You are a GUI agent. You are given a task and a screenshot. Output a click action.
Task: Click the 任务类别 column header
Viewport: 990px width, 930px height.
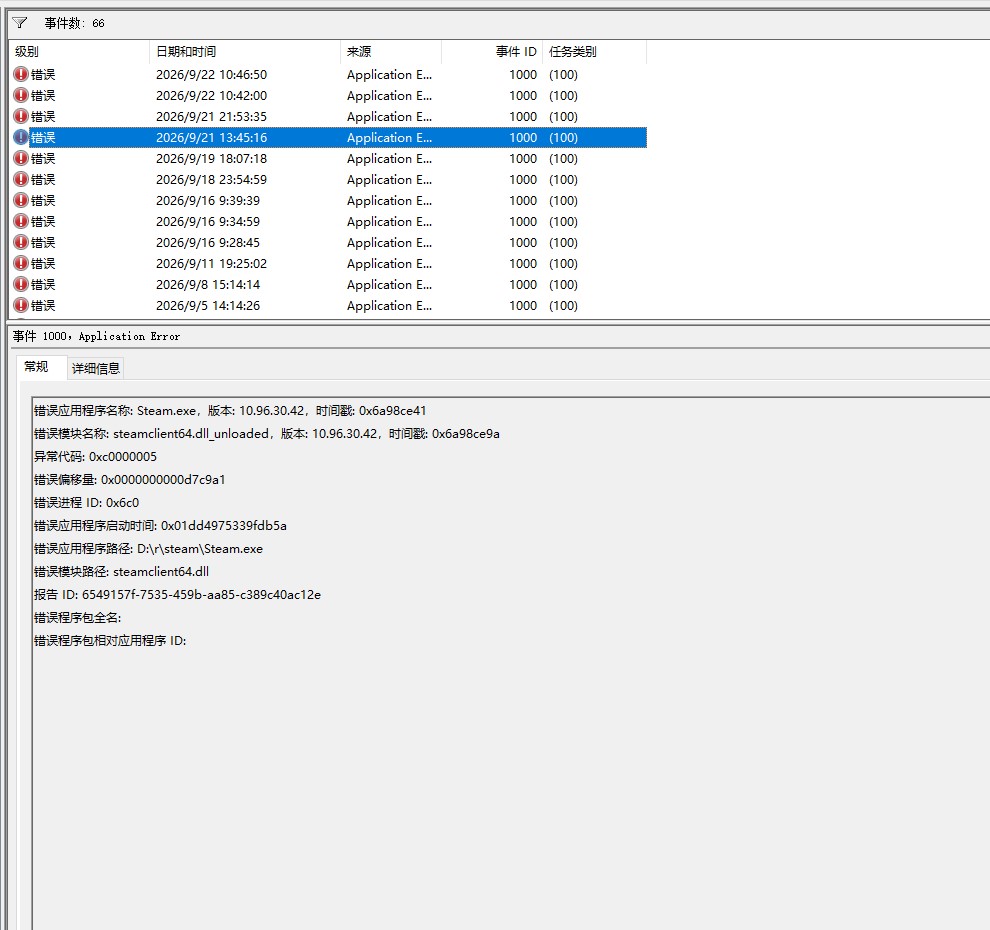[594, 52]
